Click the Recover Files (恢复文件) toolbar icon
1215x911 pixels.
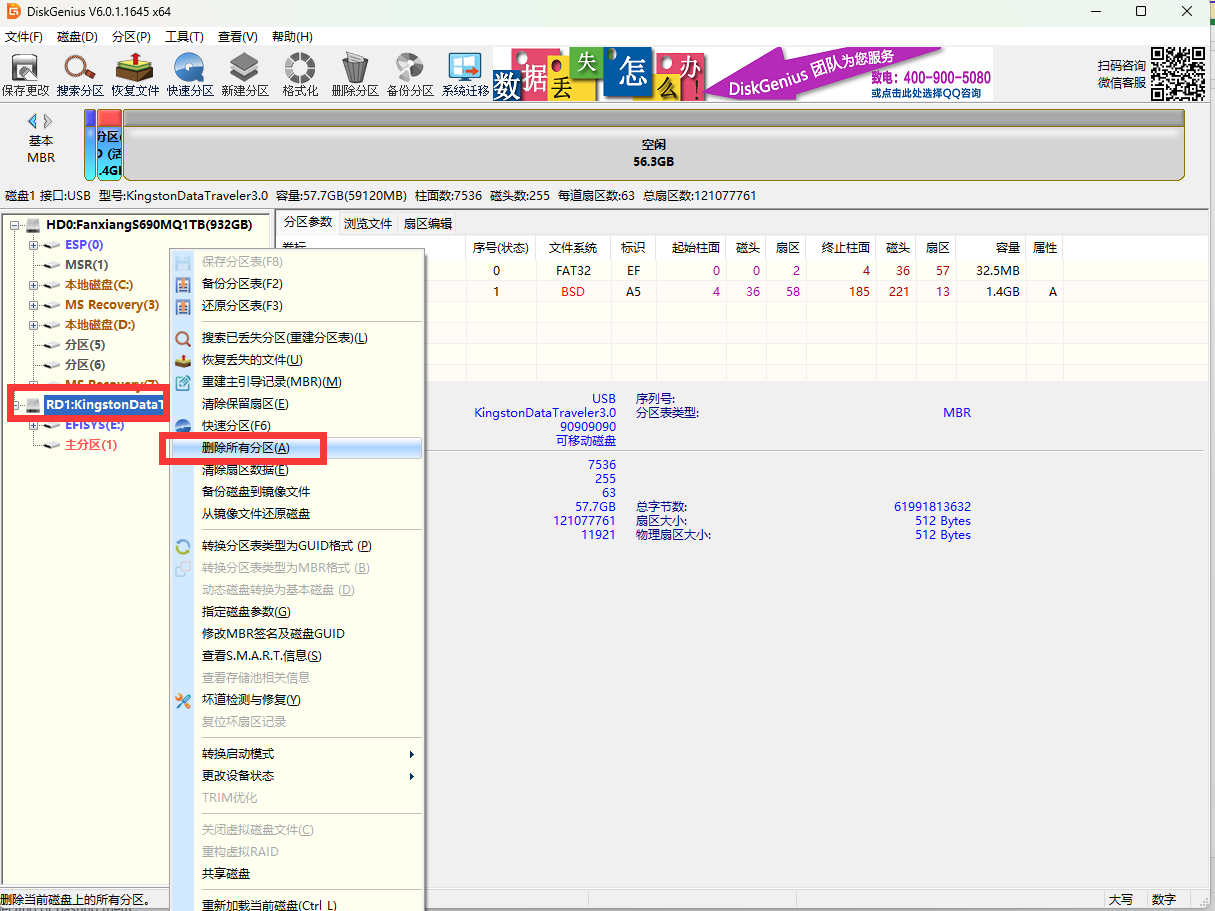point(135,68)
